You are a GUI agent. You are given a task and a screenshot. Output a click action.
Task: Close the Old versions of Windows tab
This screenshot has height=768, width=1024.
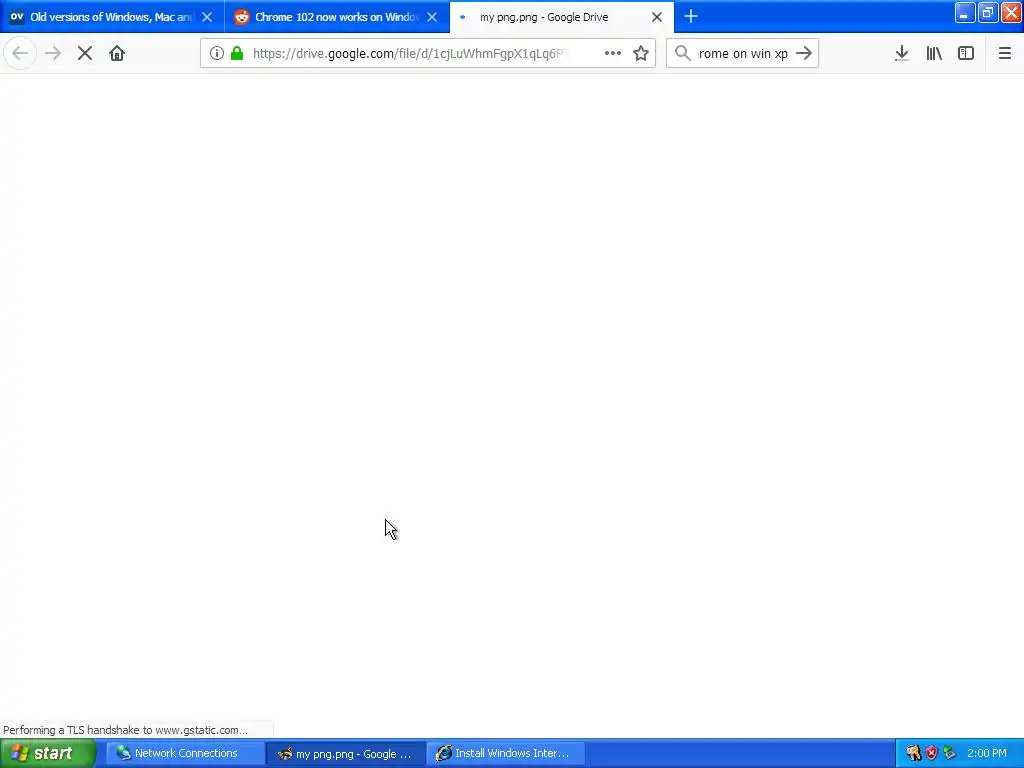[x=207, y=17]
